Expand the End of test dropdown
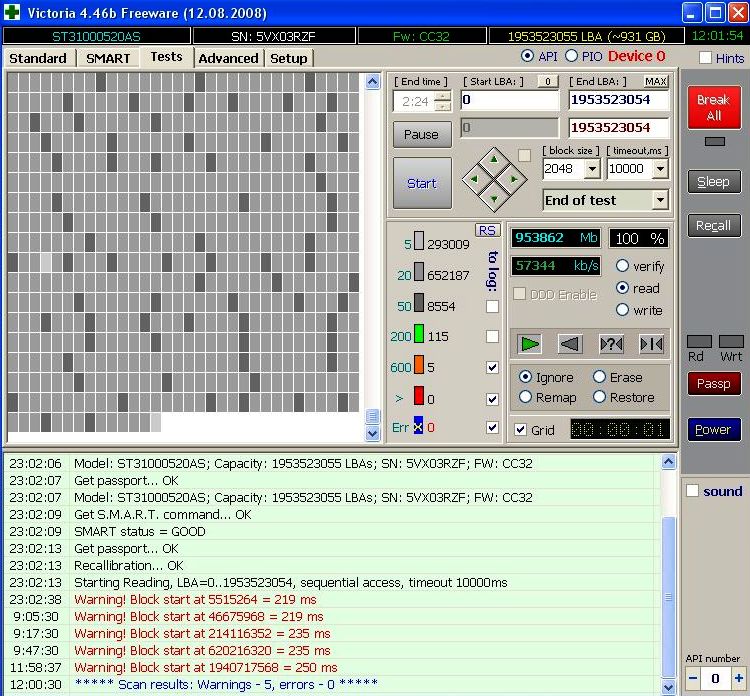The height and width of the screenshot is (696, 750). (x=661, y=200)
